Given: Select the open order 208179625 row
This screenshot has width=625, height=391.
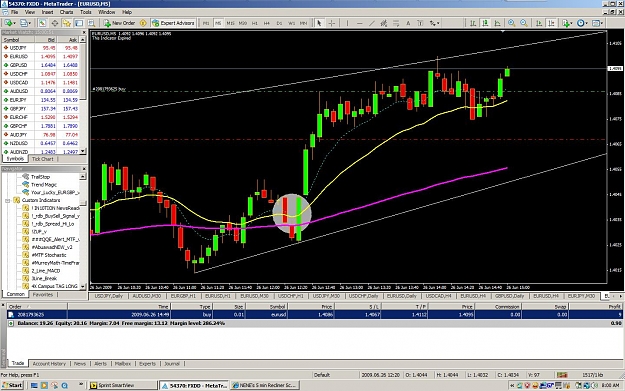Looking at the screenshot, I should (x=314, y=314).
